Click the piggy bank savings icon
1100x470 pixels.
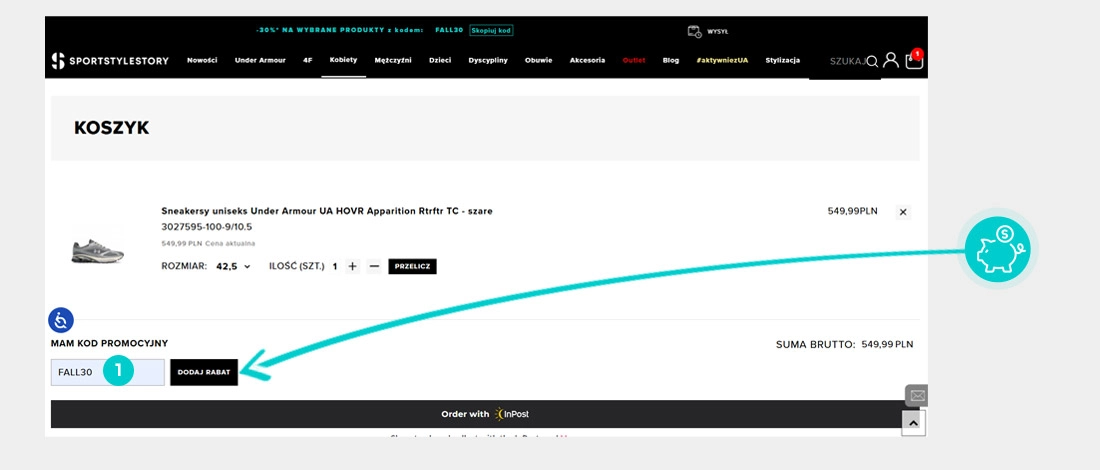tap(997, 249)
